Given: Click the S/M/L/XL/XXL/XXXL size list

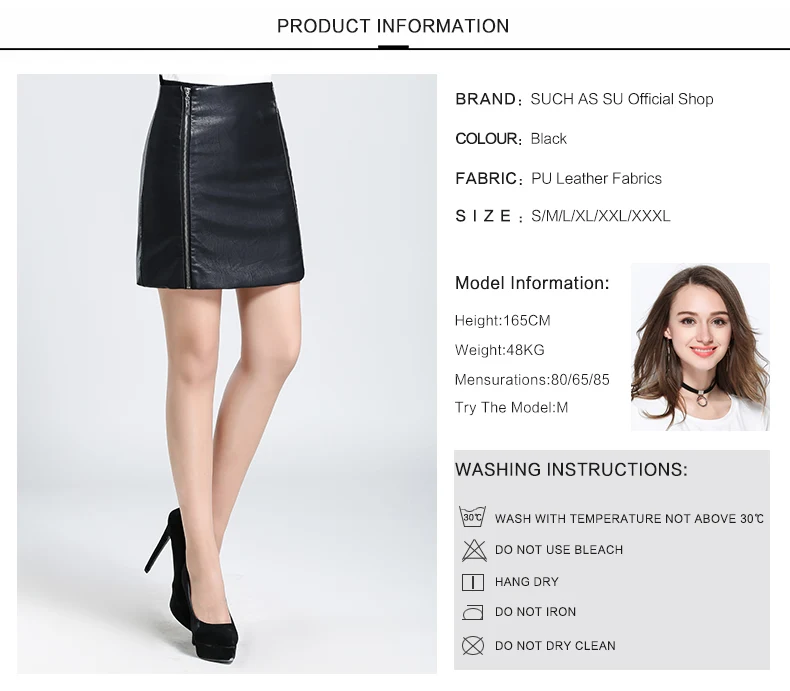Looking at the screenshot, I should (x=601, y=216).
